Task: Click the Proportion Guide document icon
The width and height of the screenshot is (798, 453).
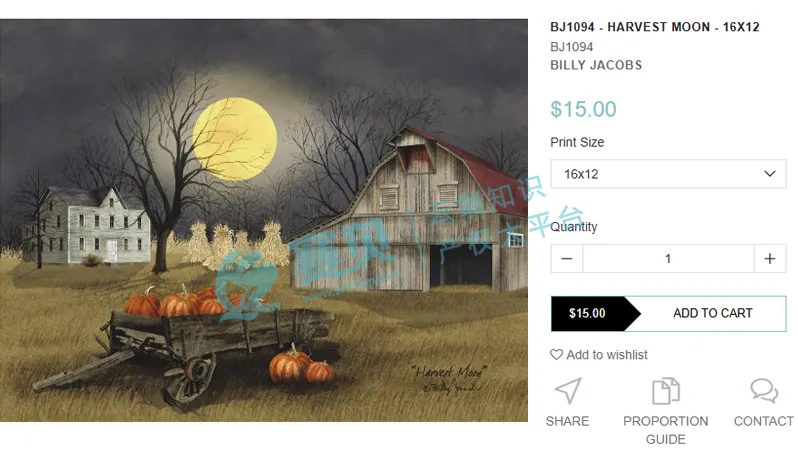Action: [665, 390]
